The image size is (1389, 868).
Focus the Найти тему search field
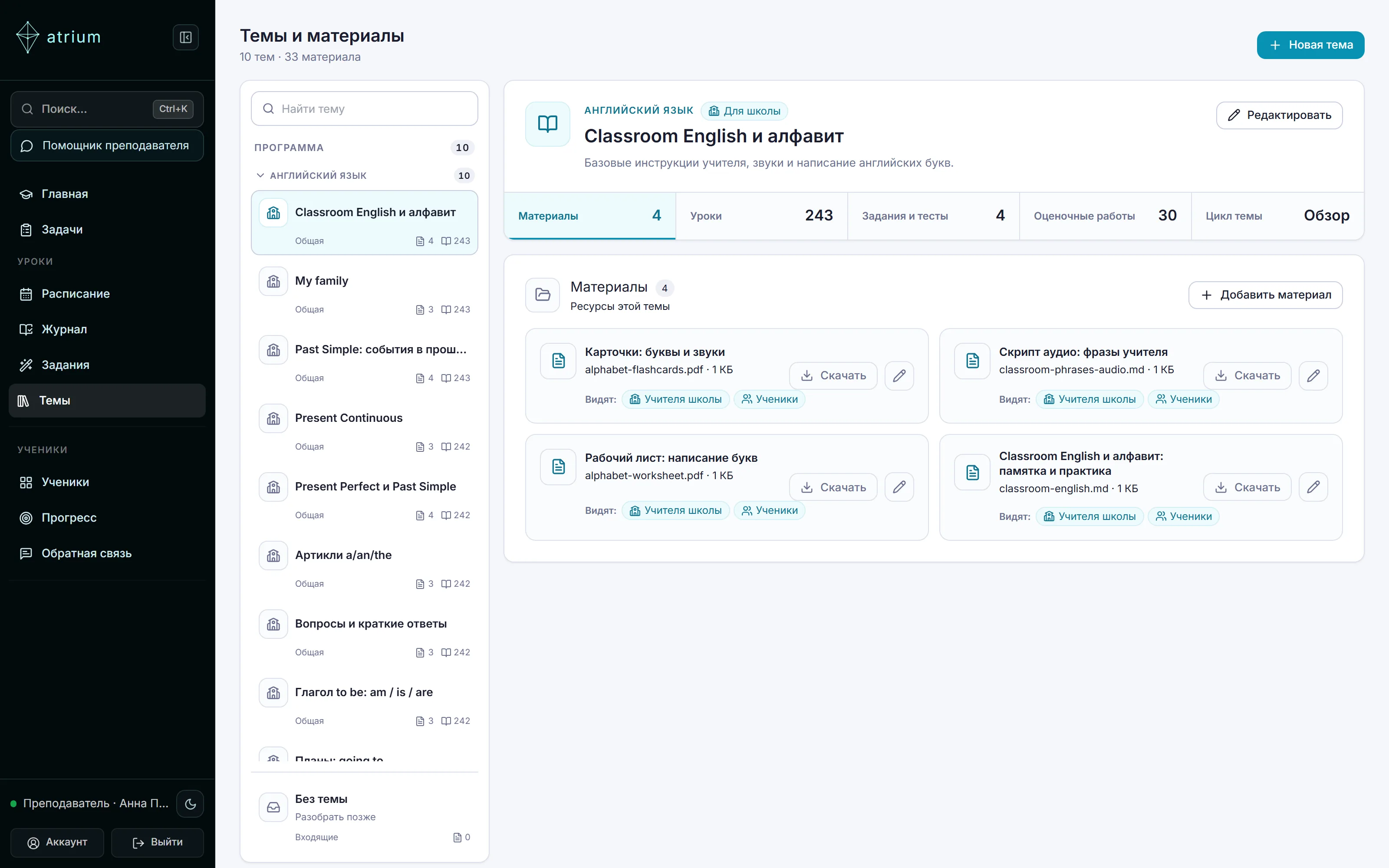[365, 108]
